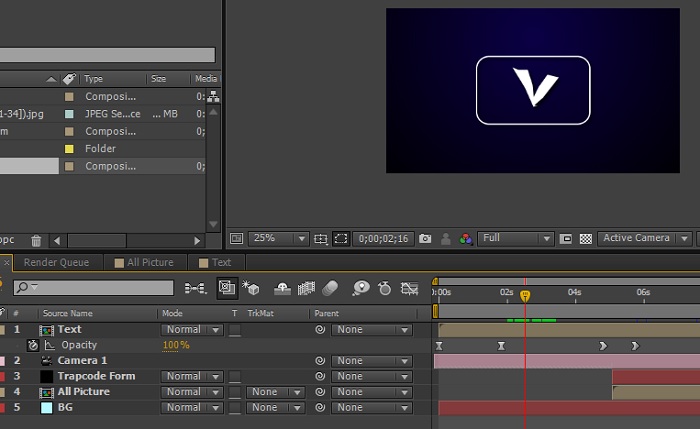Image resolution: width=700 pixels, height=429 pixels.
Task: Click the timeline search field
Action: pos(93,287)
